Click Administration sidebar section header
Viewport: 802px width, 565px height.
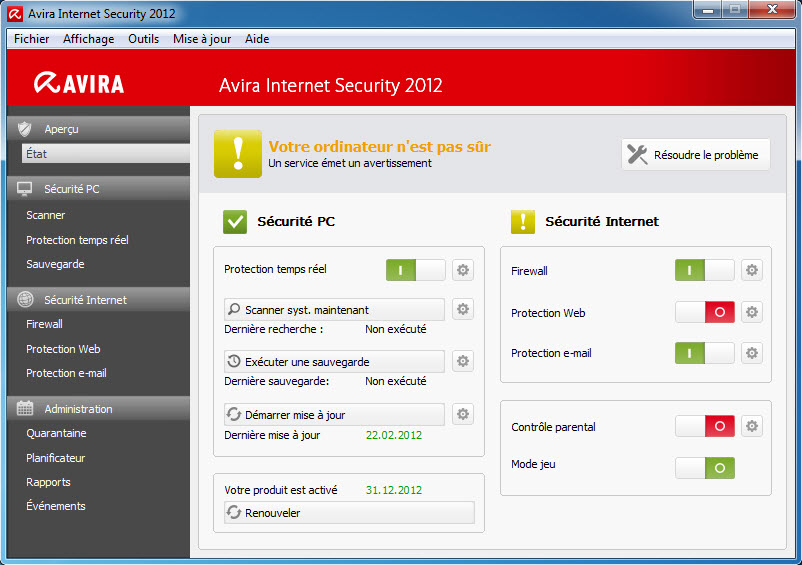(x=98, y=409)
